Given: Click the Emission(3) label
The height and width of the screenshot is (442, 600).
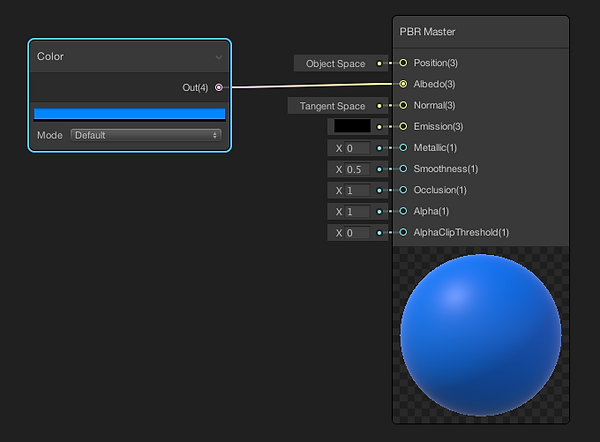Looking at the screenshot, I should (x=438, y=126).
